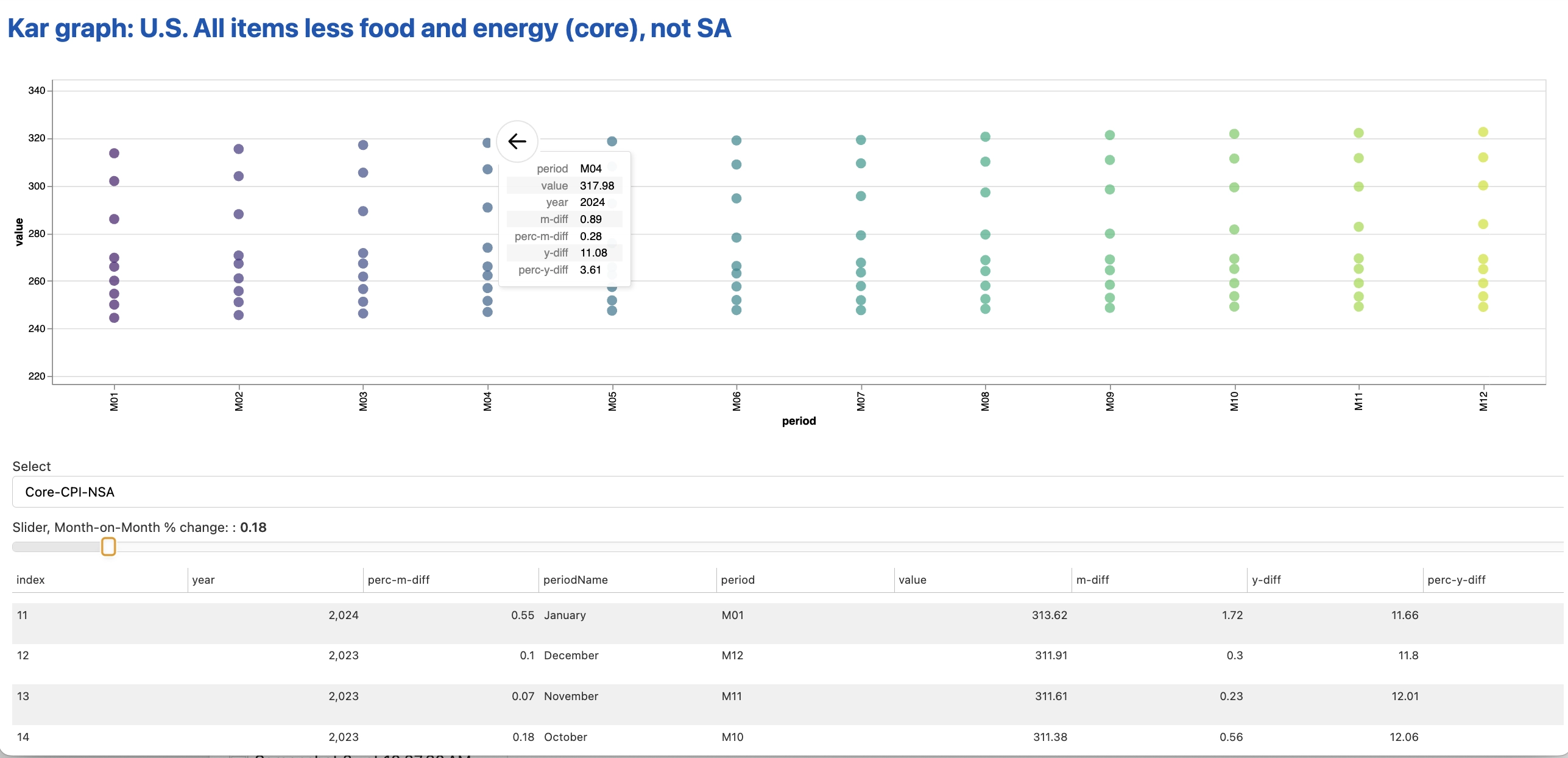Click the topmost data point in M12

tap(1483, 132)
